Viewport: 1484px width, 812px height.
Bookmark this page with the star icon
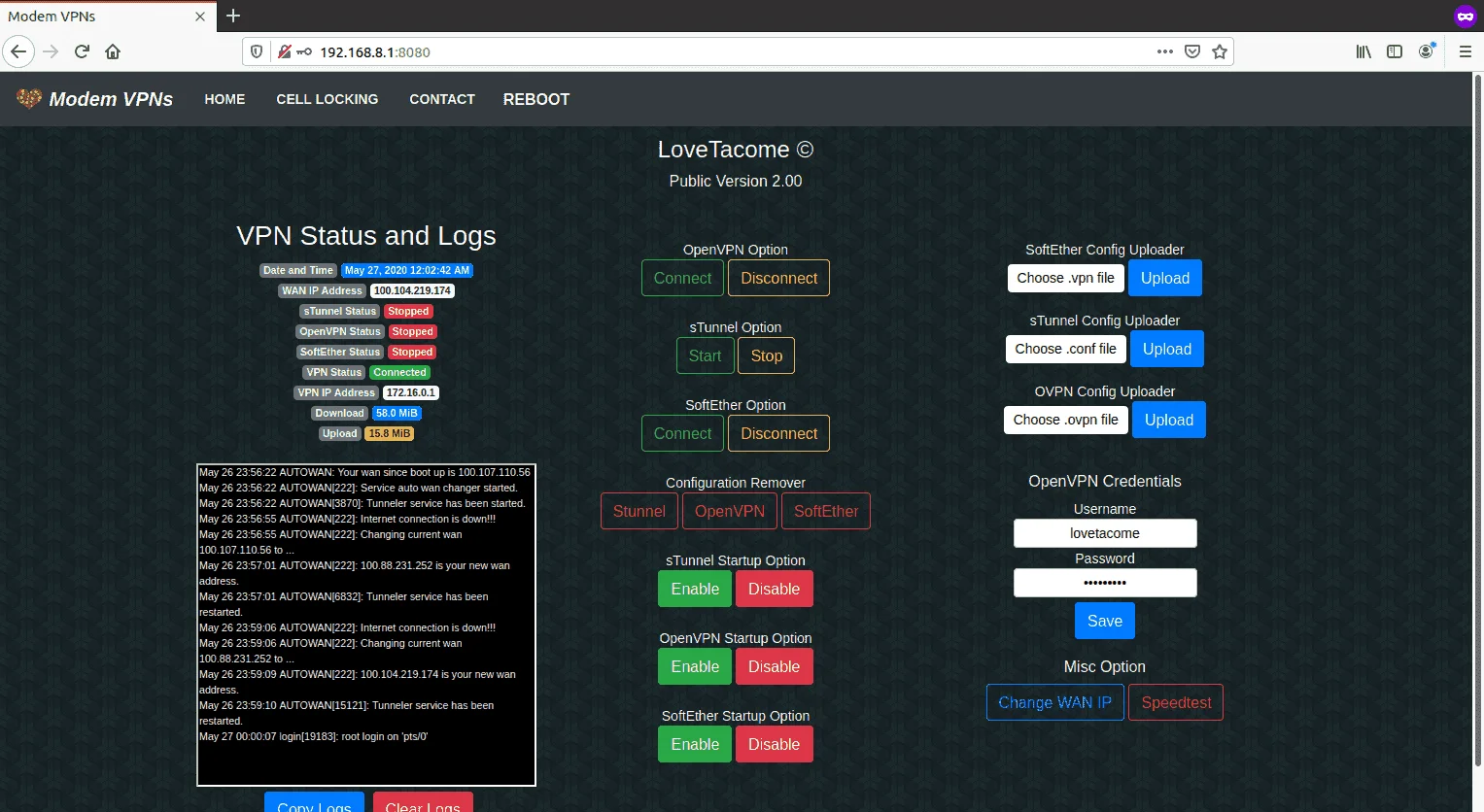point(1220,51)
